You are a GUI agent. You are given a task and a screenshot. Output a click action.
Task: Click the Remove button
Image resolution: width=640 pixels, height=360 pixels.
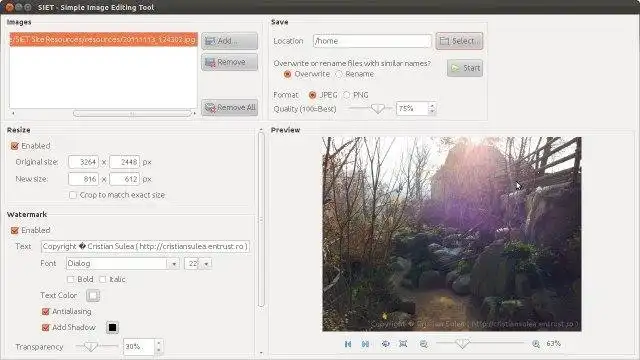click(229, 62)
